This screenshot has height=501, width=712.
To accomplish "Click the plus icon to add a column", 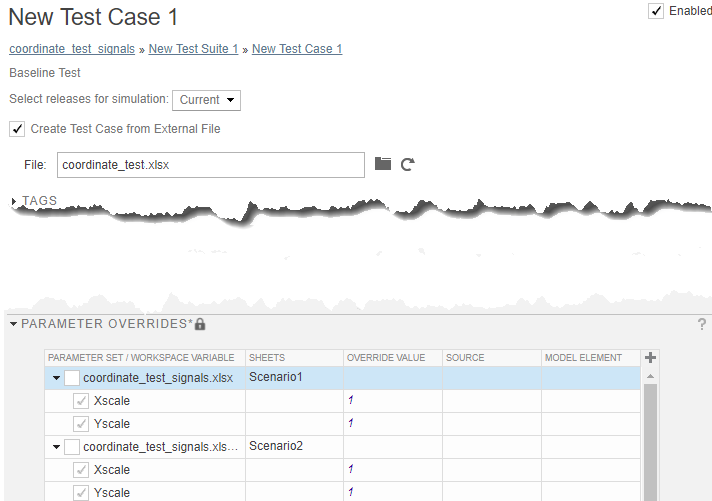I will [x=650, y=357].
